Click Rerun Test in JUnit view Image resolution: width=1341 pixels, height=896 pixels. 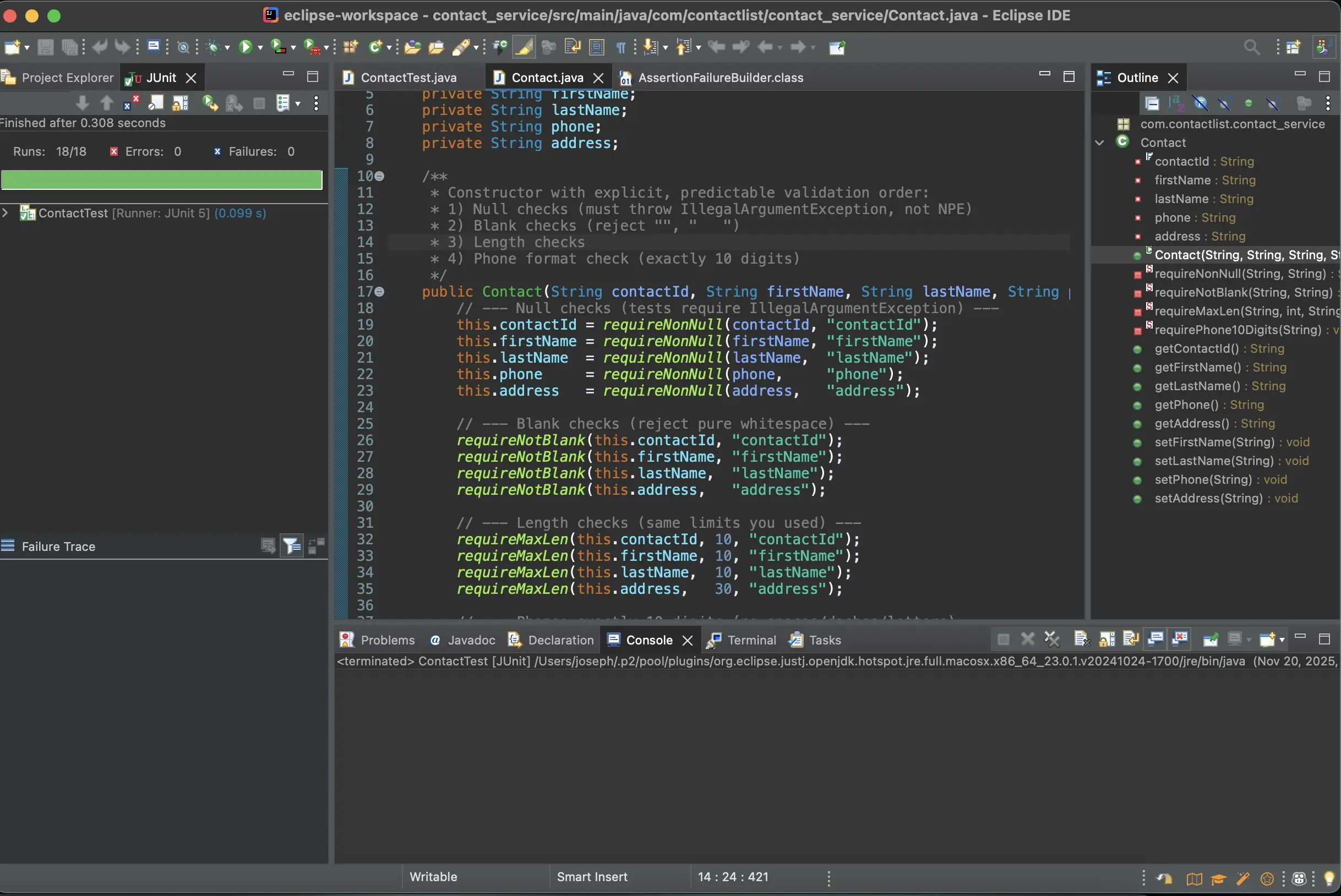[210, 103]
